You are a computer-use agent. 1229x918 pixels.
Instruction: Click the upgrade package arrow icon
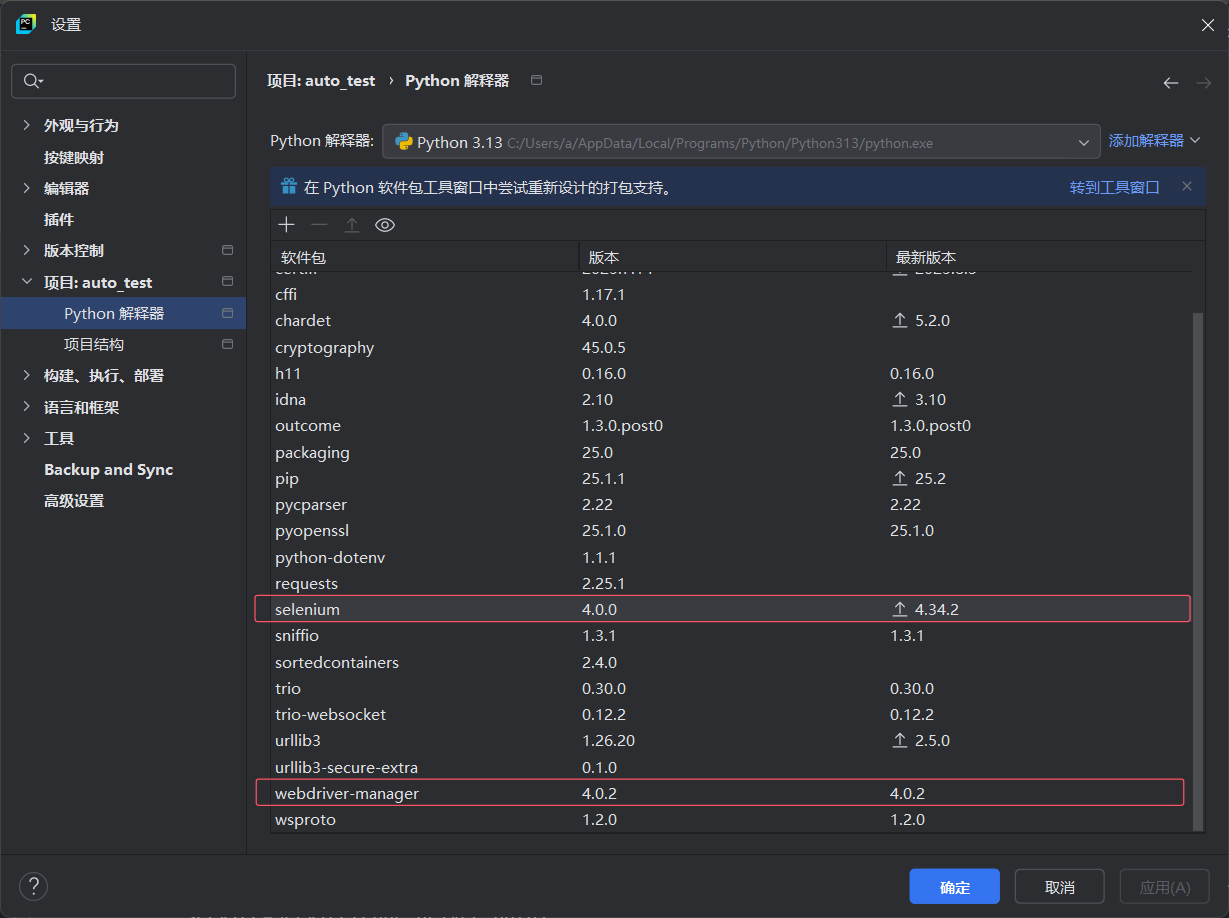[x=351, y=225]
